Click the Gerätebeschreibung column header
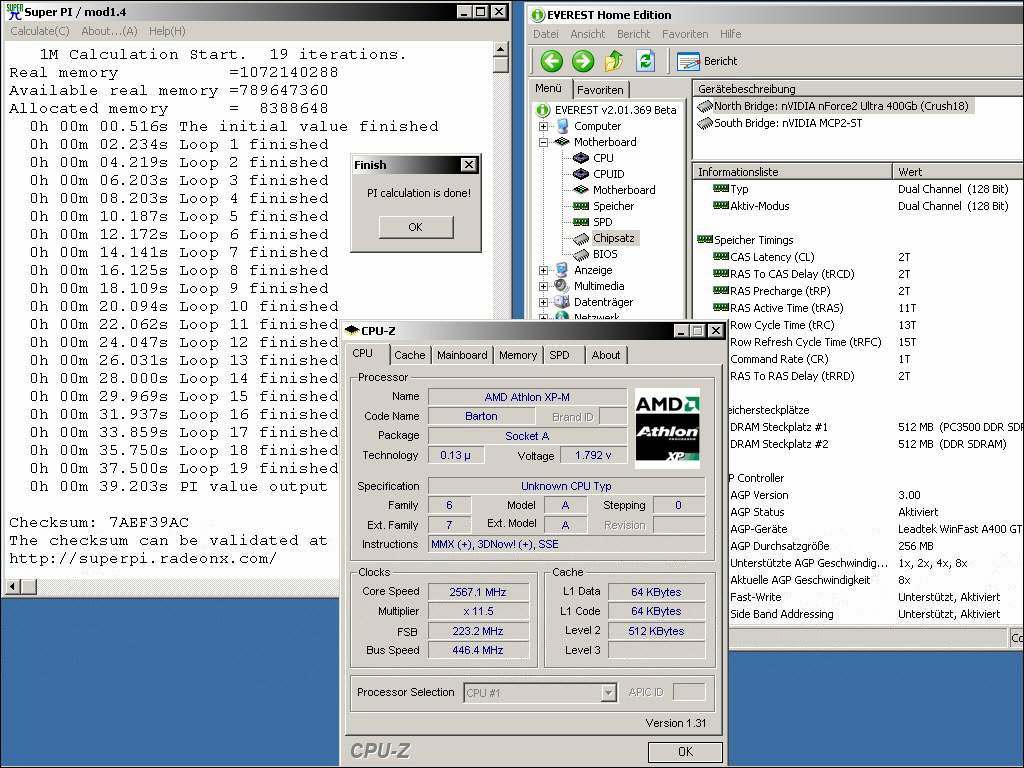 point(858,89)
